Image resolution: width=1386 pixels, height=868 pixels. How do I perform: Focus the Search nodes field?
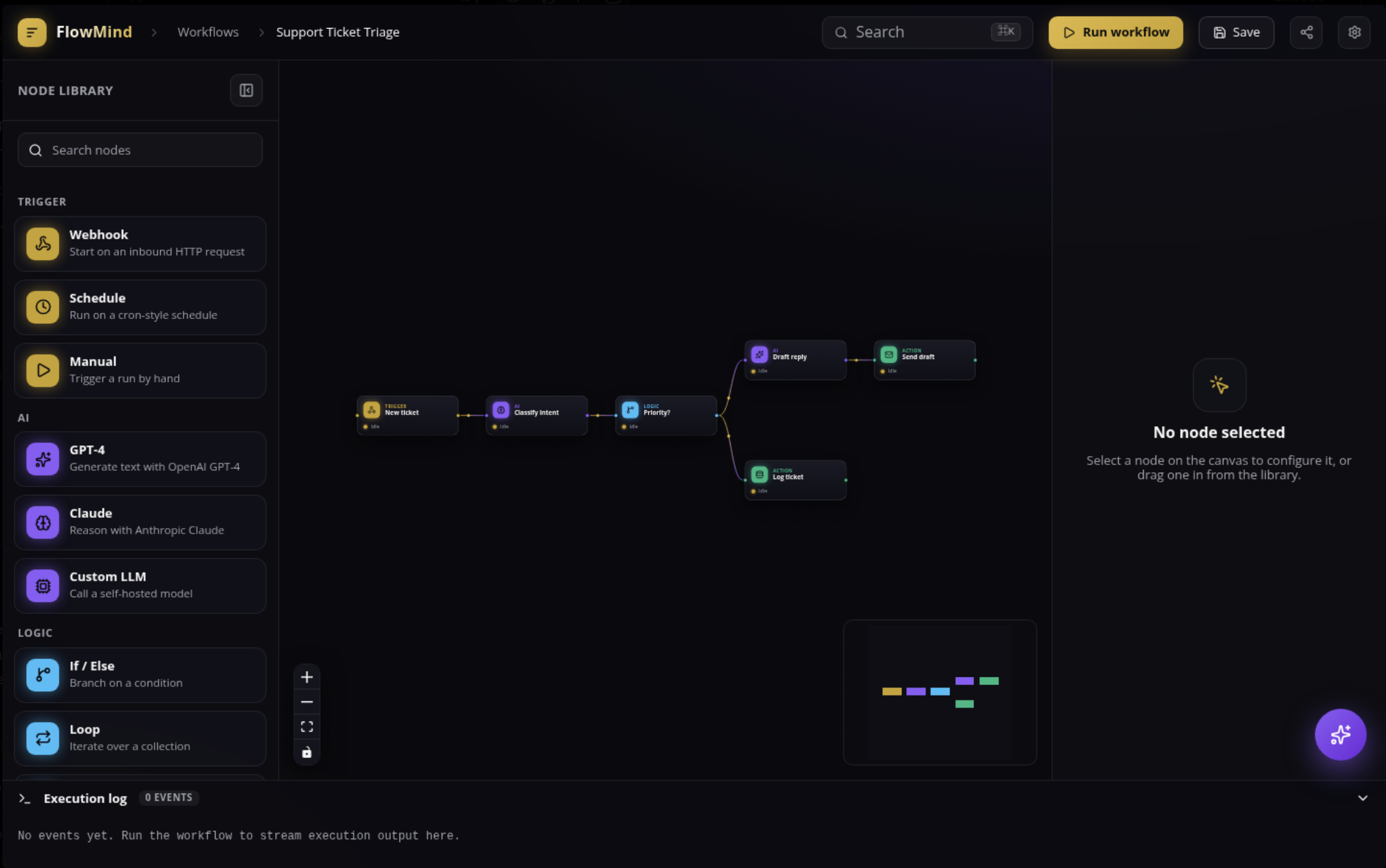point(140,150)
